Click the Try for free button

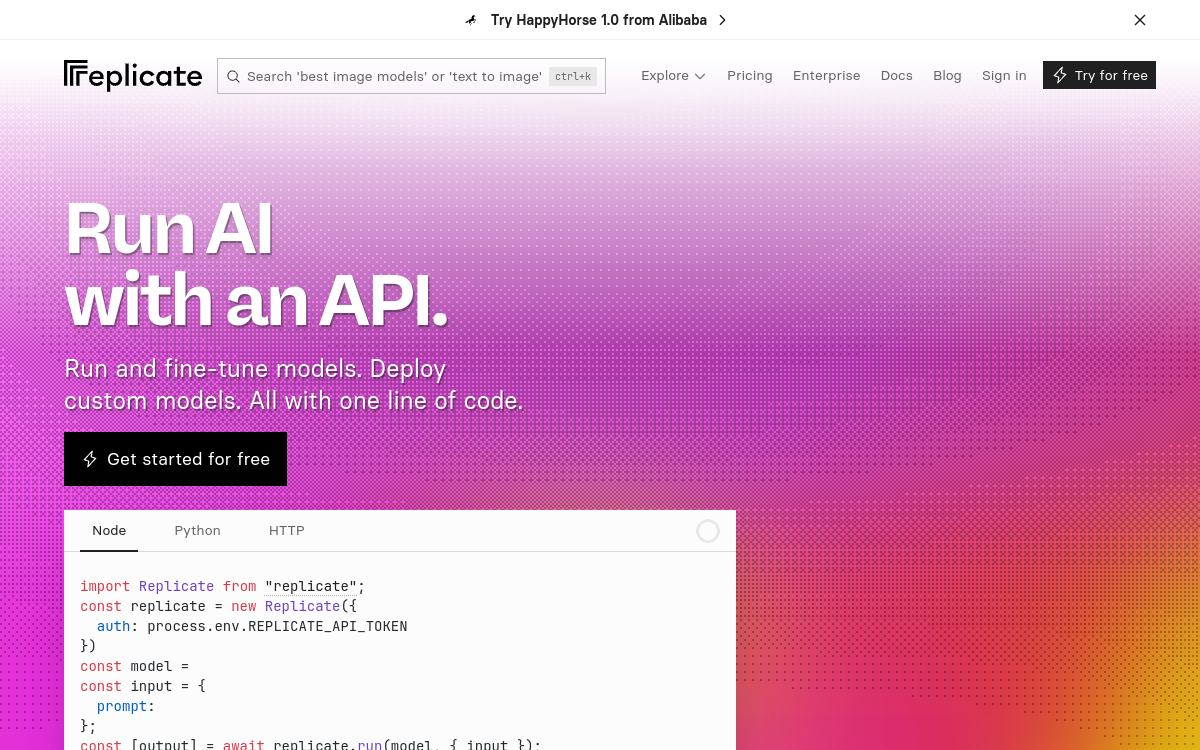(x=1099, y=75)
